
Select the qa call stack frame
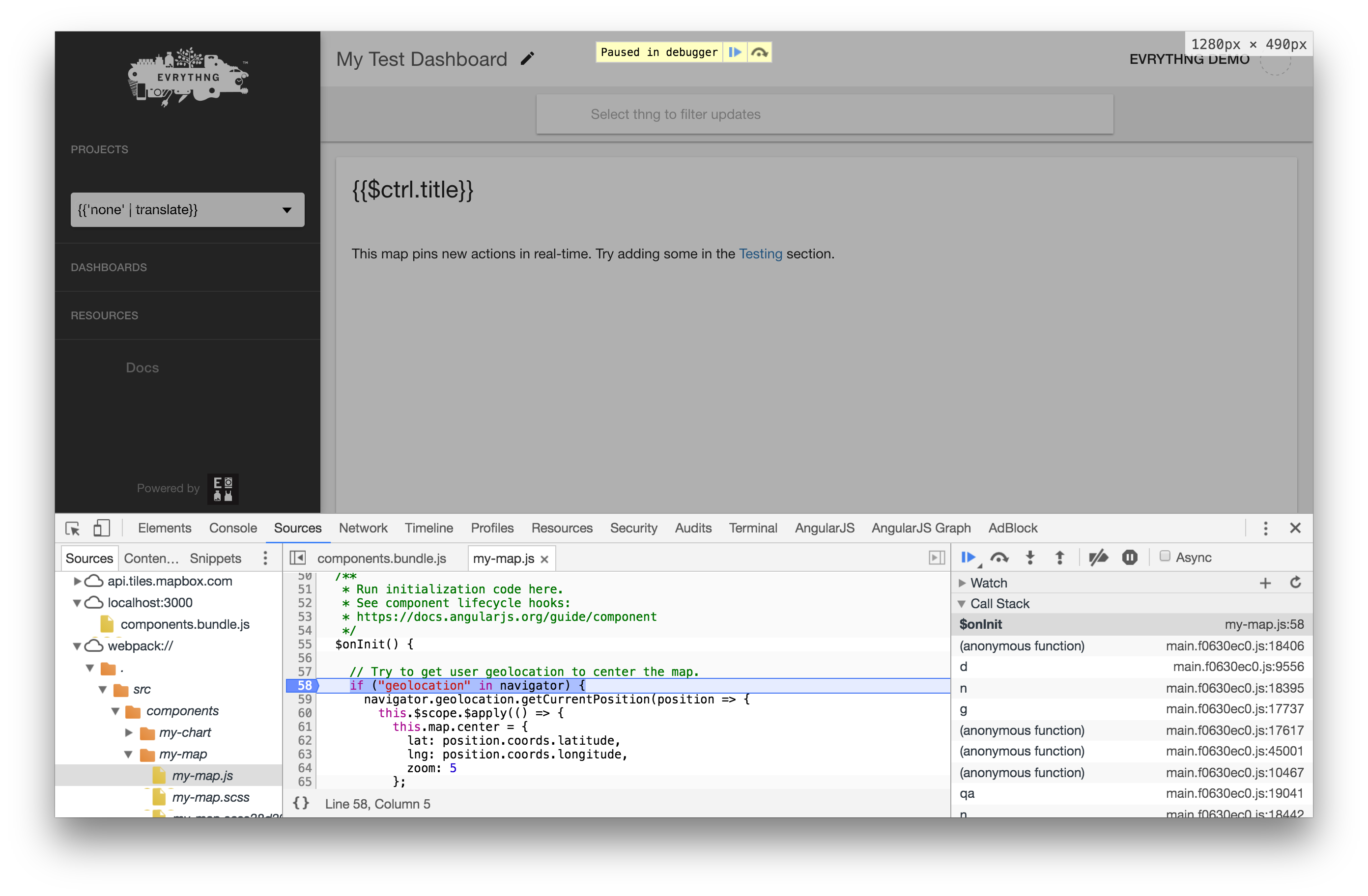coord(1131,793)
